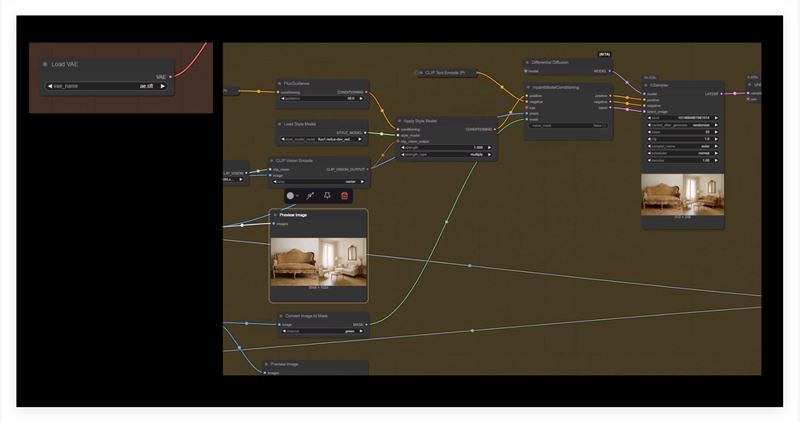Increase guidance value with right arrow in FluxGuidance

click(x=361, y=98)
